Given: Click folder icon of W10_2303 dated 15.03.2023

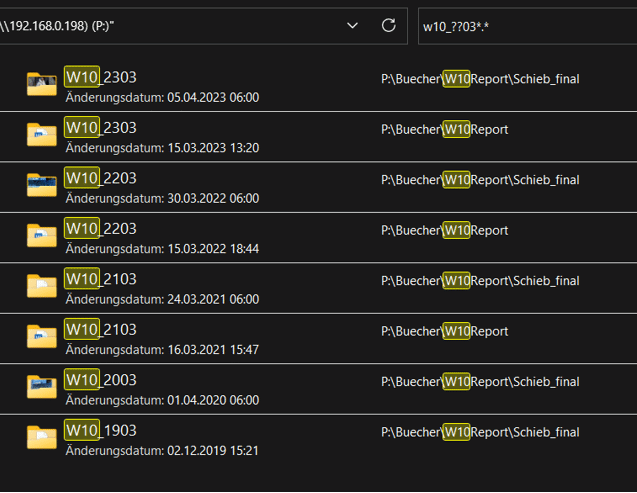Looking at the screenshot, I should pos(41,135).
